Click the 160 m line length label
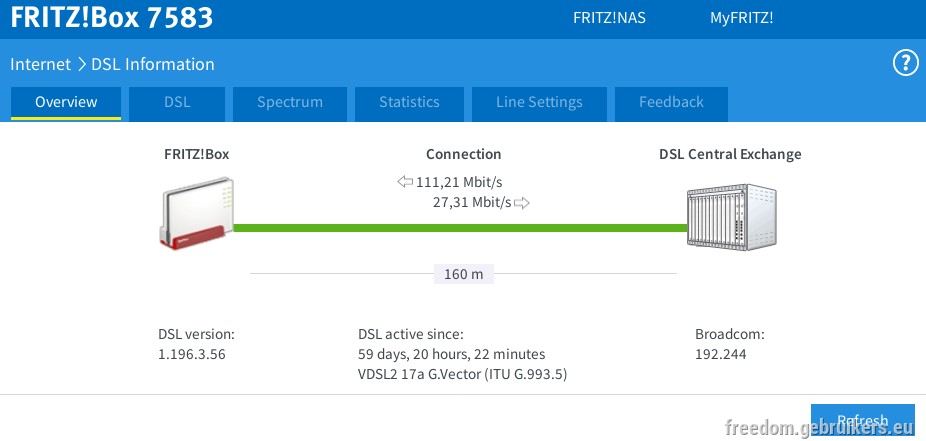This screenshot has width=926, height=441. (x=464, y=274)
